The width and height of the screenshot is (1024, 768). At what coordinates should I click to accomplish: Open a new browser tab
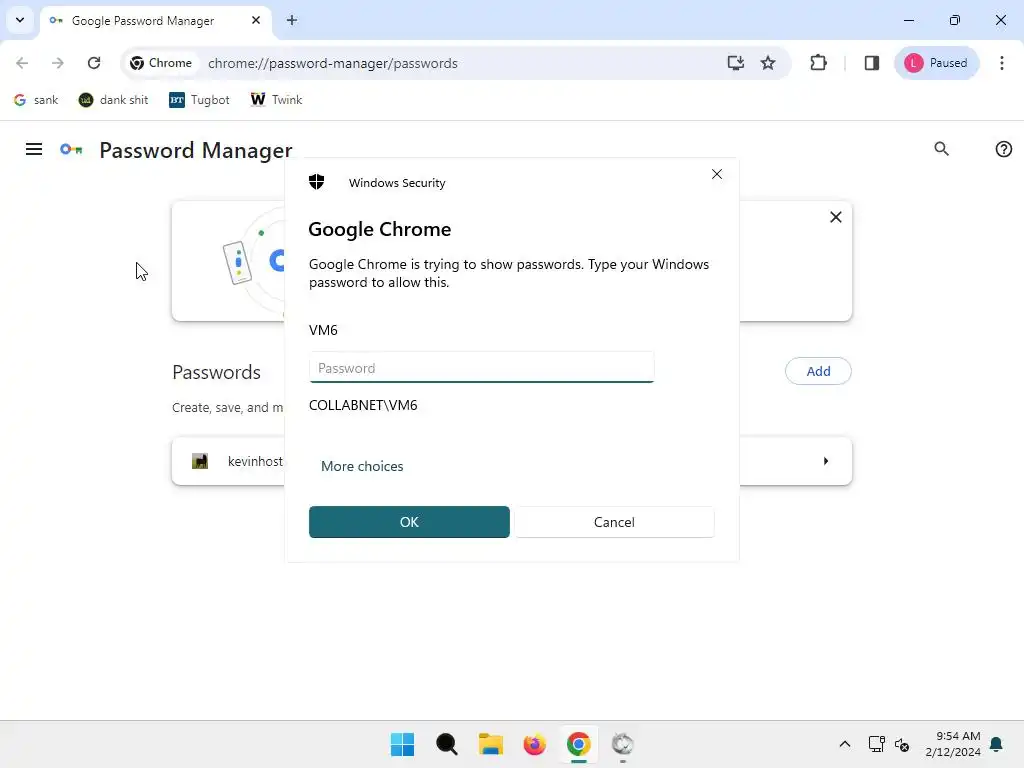pos(292,20)
